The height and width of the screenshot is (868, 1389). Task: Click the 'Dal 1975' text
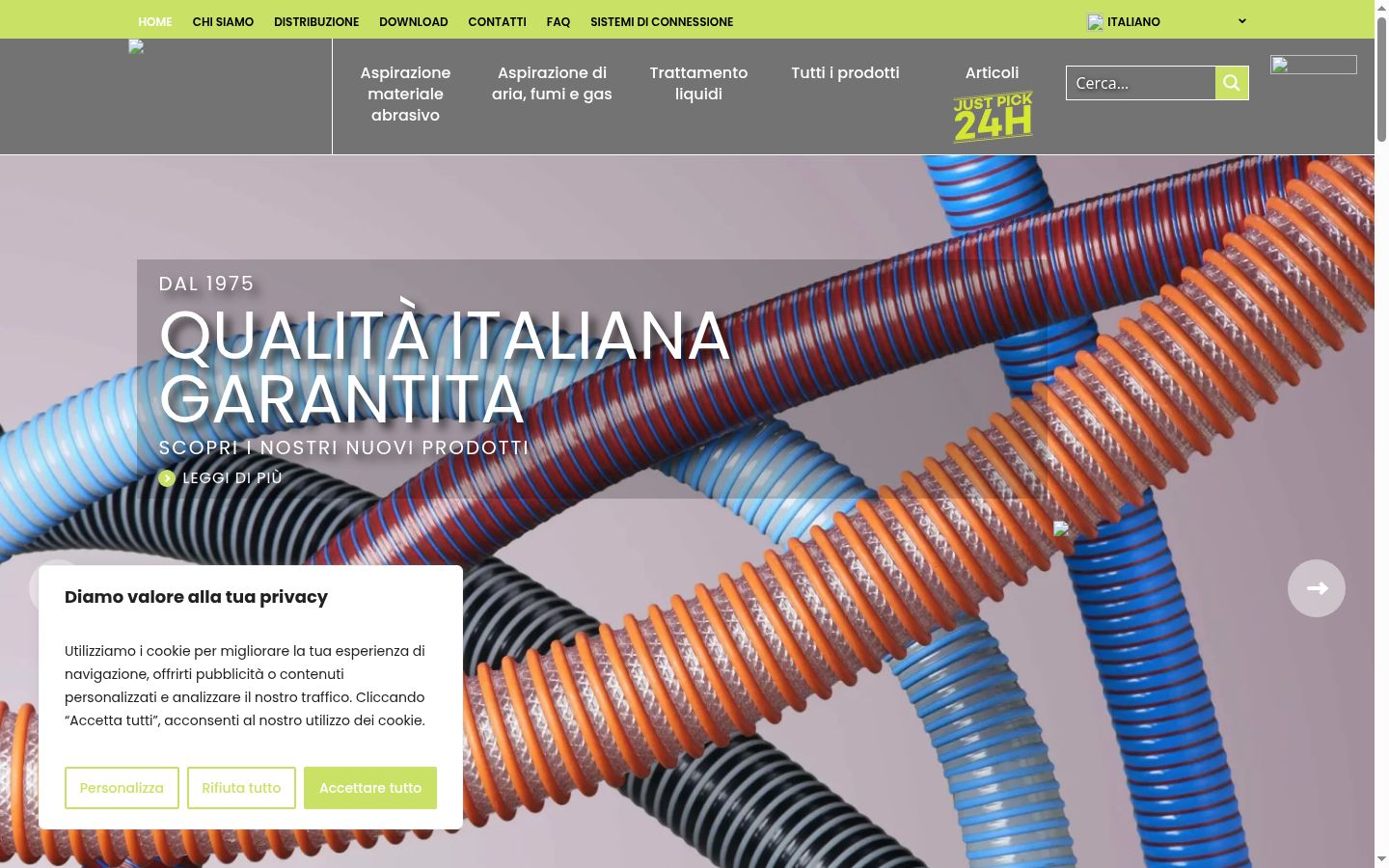pos(206,284)
